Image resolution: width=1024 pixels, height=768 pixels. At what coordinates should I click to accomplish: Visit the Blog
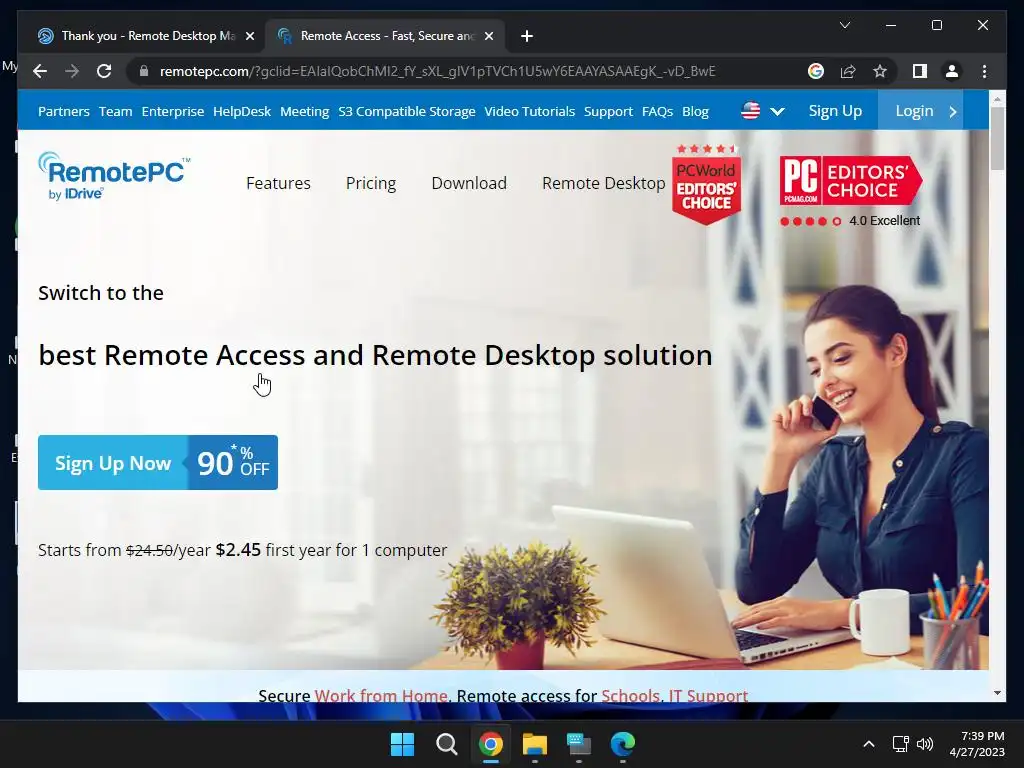(696, 112)
